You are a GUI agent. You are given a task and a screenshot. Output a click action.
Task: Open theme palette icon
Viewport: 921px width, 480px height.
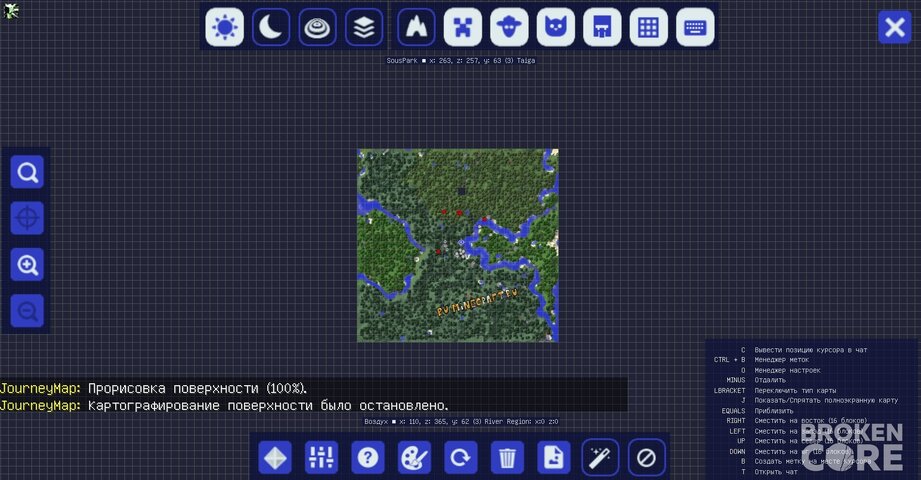pos(414,457)
